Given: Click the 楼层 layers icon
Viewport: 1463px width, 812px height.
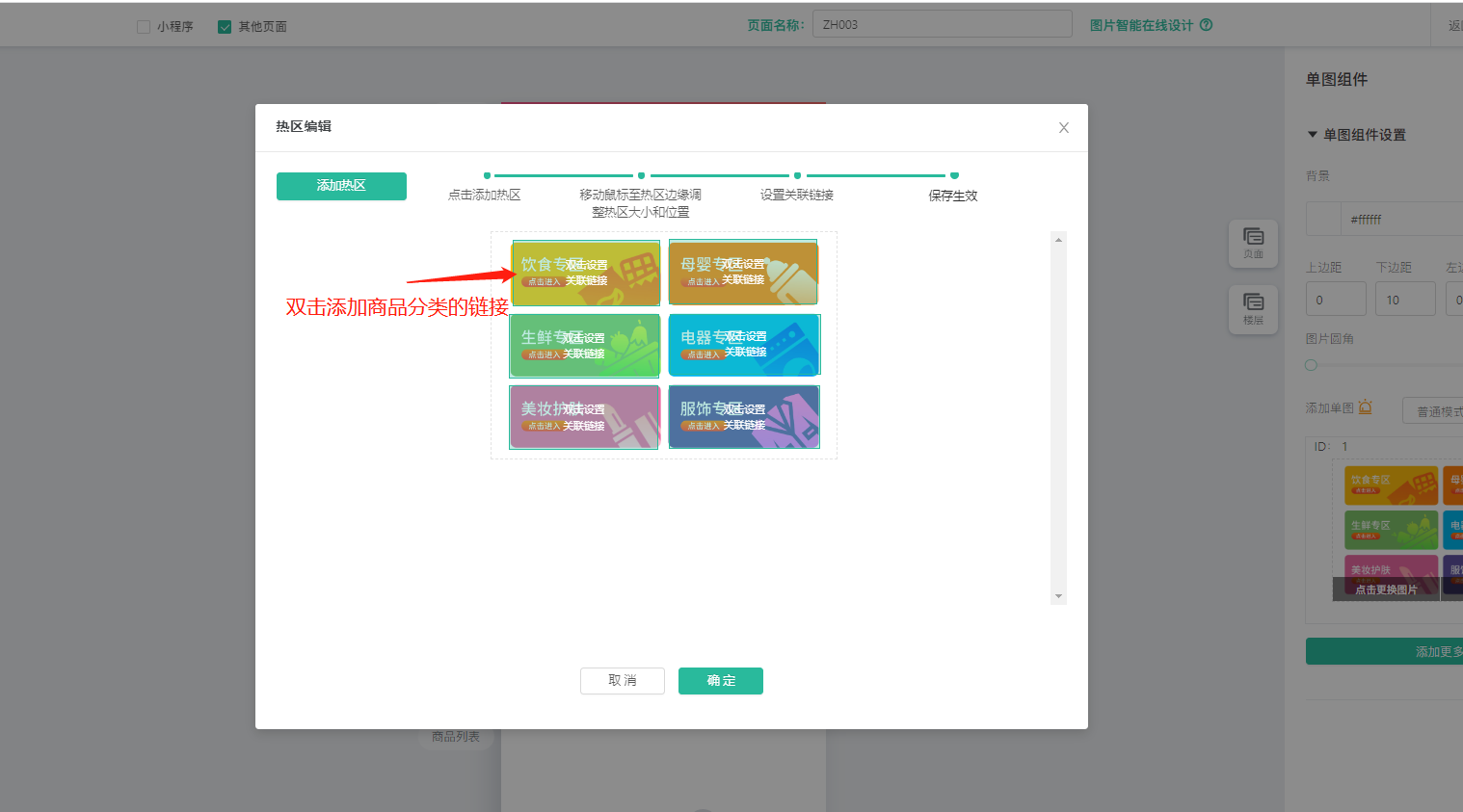Looking at the screenshot, I should tap(1253, 308).
